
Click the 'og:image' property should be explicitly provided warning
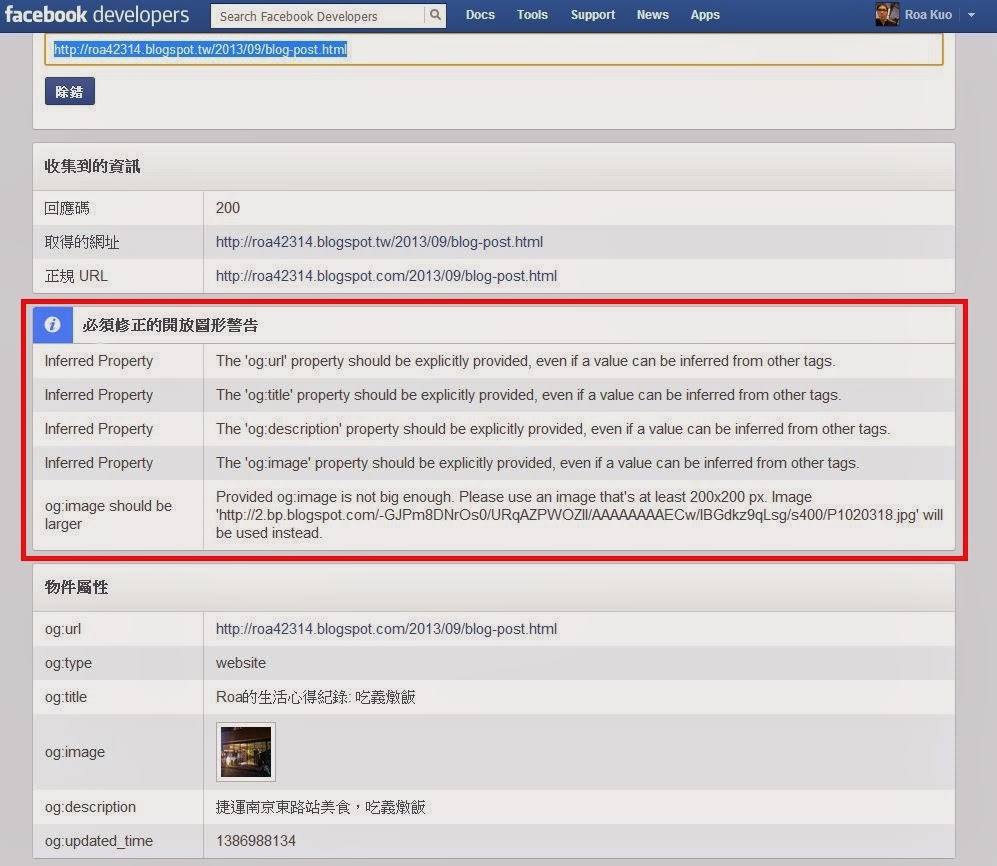pos(537,463)
